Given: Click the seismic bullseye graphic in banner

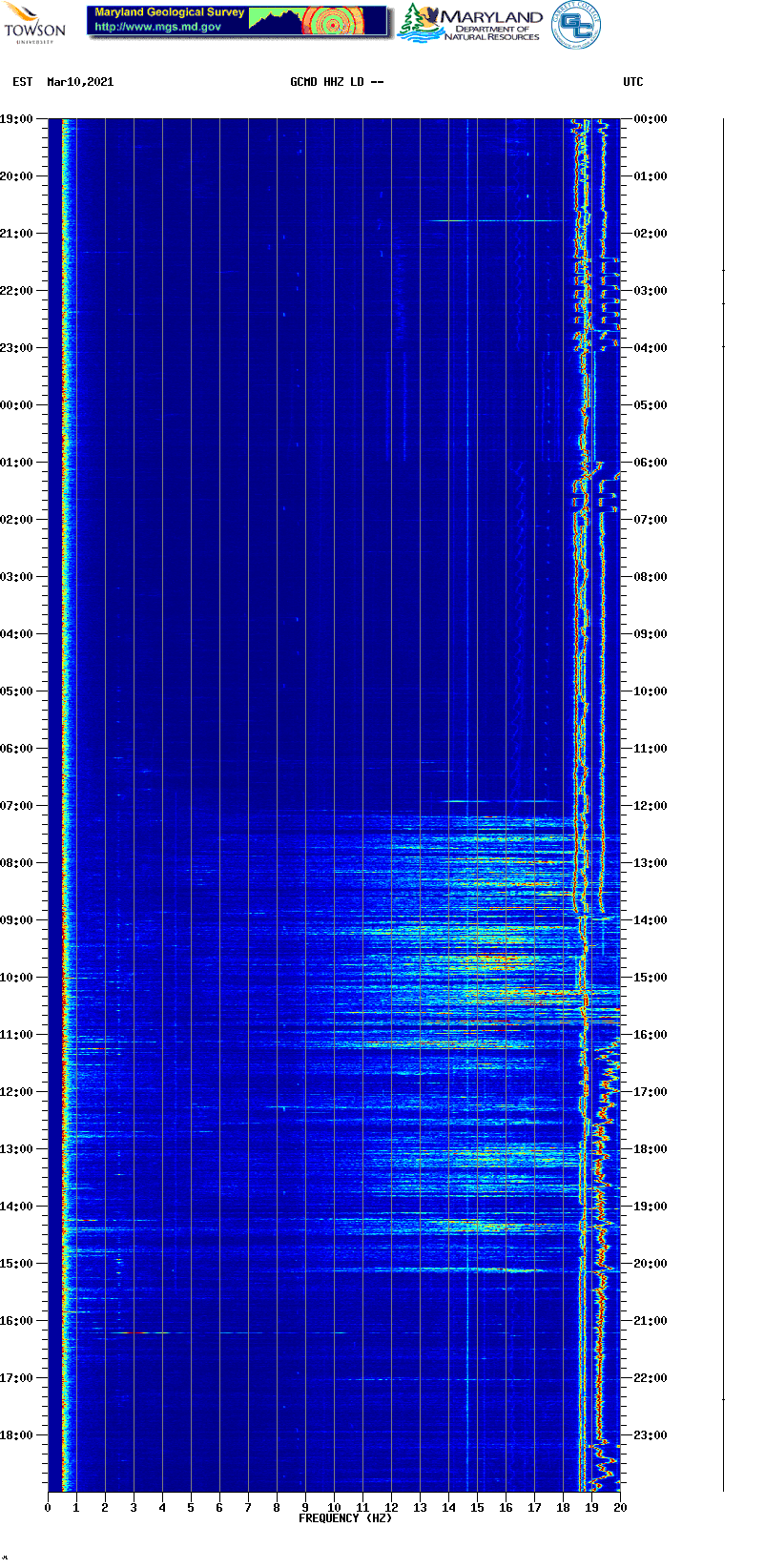Looking at the screenshot, I should click(x=334, y=22).
